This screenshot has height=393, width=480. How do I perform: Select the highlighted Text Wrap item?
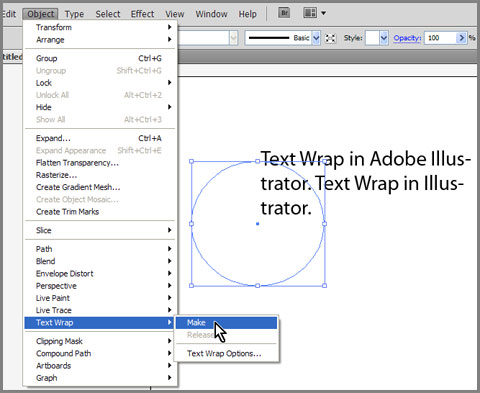99,323
